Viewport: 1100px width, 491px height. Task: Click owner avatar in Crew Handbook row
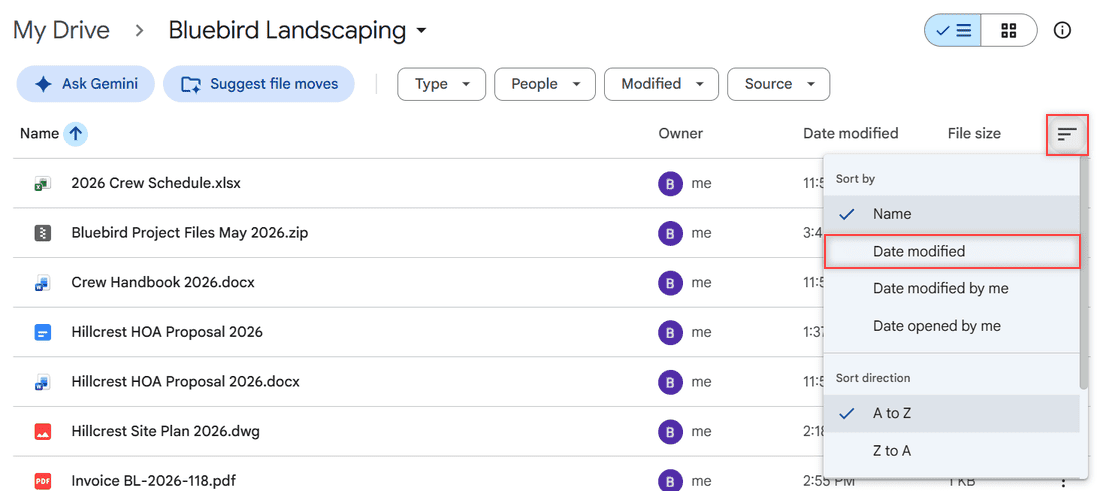670,283
